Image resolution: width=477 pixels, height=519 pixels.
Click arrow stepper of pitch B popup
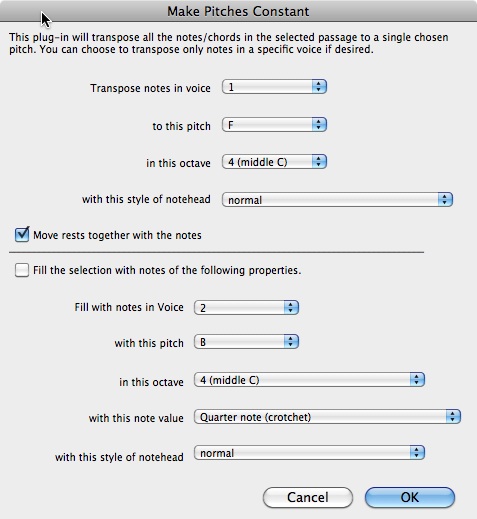(x=291, y=342)
